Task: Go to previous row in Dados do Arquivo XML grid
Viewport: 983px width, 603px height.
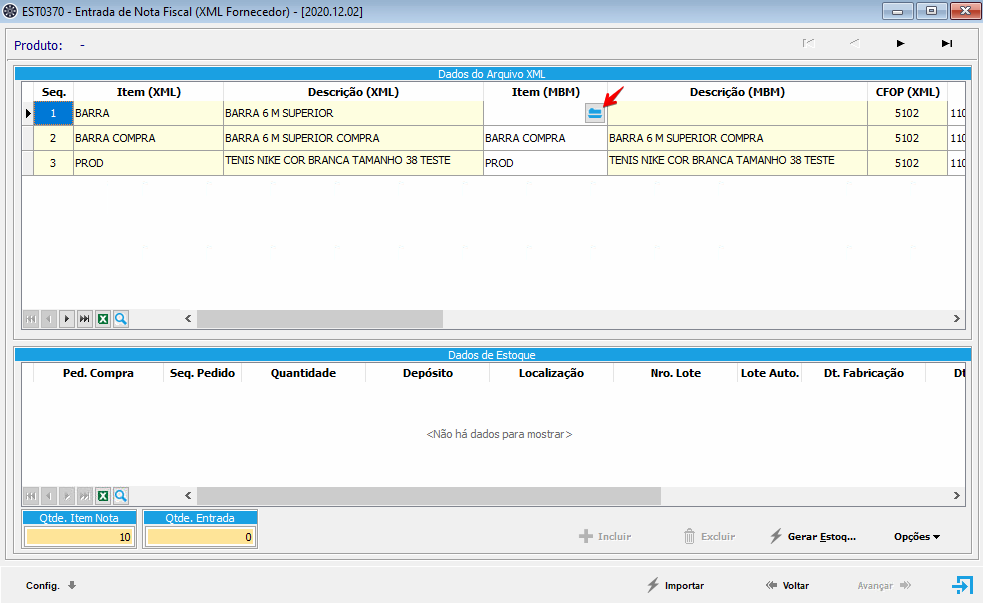Action: 49,319
